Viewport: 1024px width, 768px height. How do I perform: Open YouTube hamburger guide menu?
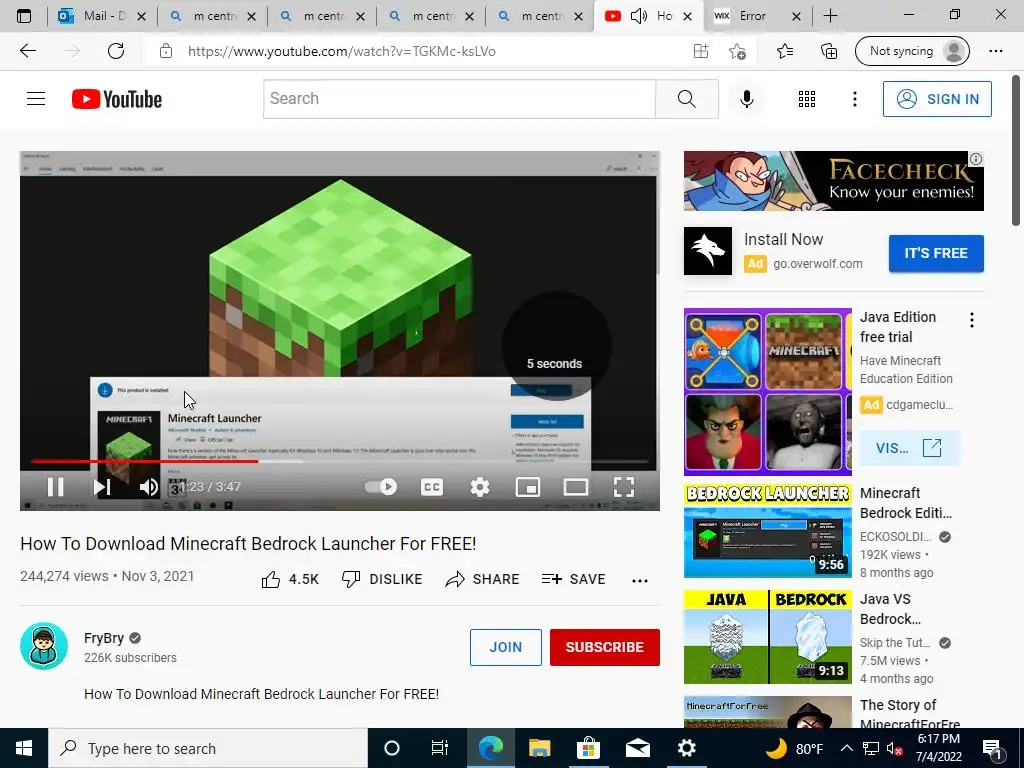point(36,99)
